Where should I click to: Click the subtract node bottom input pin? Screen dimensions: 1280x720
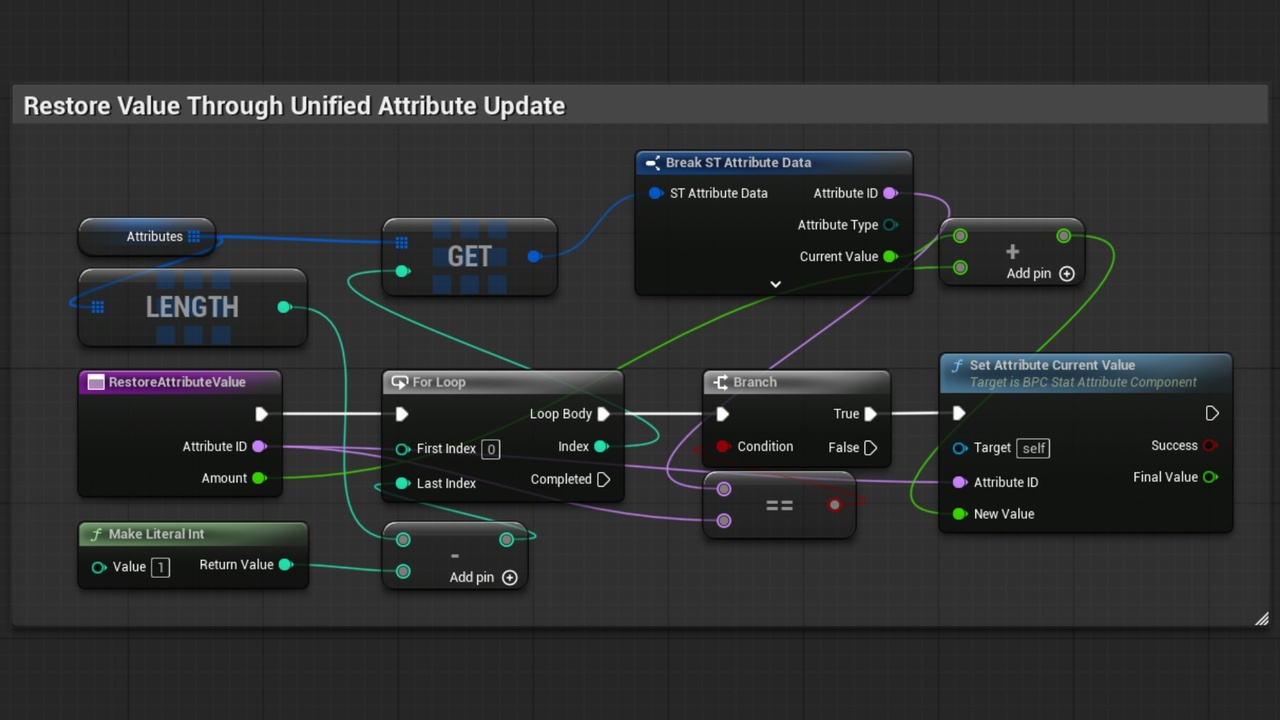(x=403, y=571)
